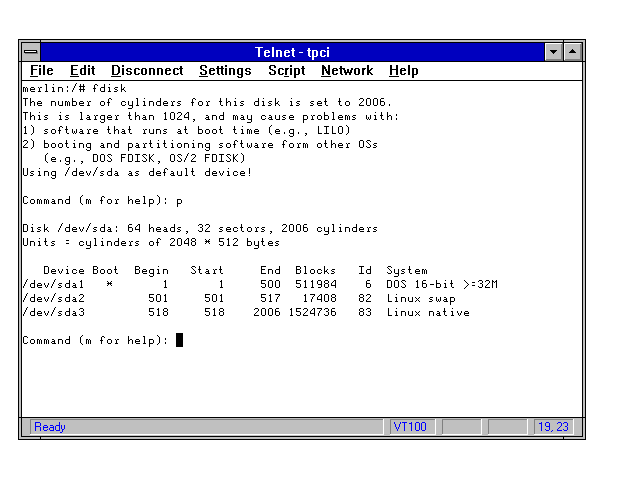Viewport: 640px width, 480px height.
Task: Open the File menu
Action: (x=42, y=71)
